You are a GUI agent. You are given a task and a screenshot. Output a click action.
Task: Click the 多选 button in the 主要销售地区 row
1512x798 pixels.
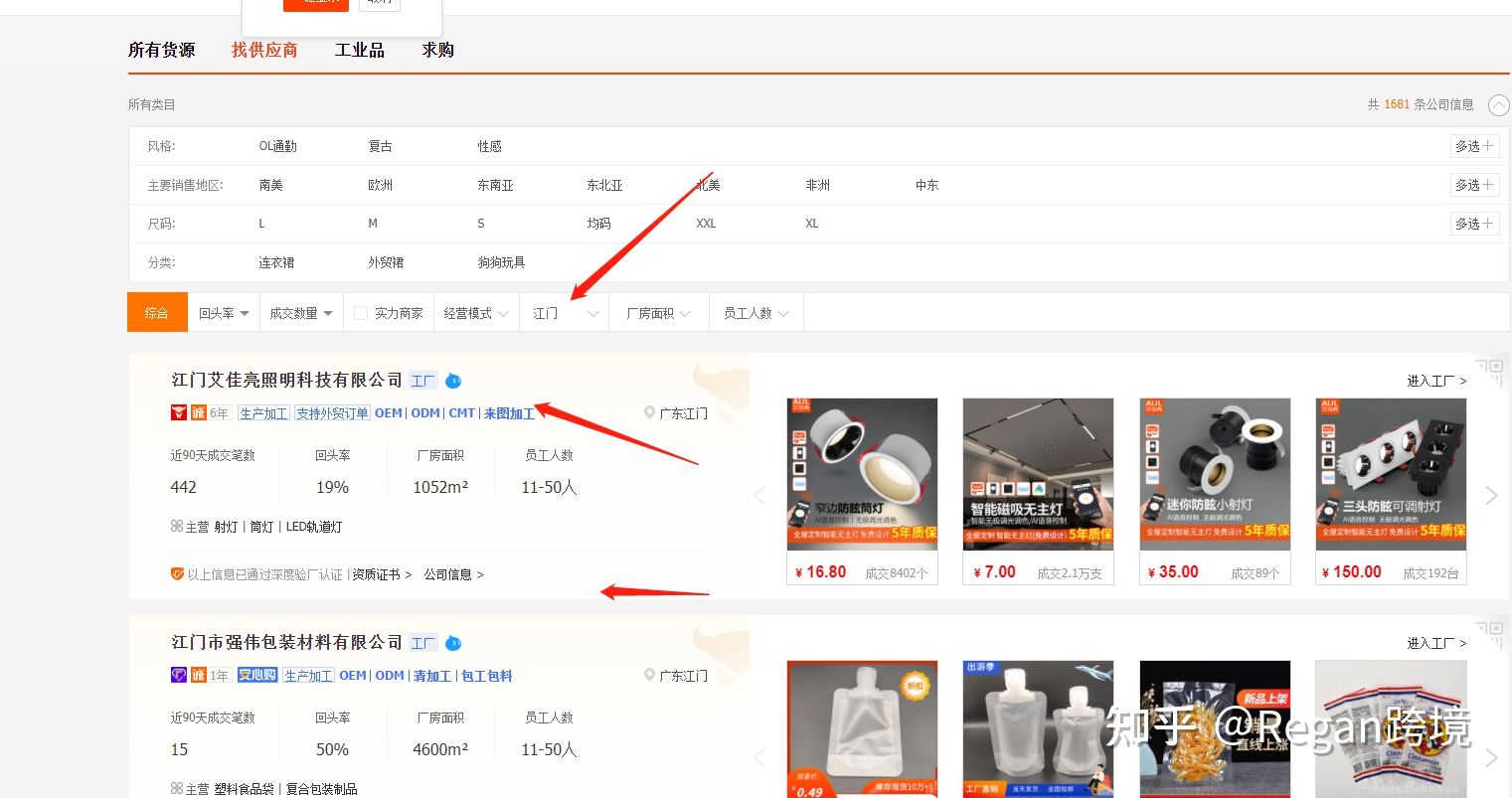click(x=1474, y=185)
